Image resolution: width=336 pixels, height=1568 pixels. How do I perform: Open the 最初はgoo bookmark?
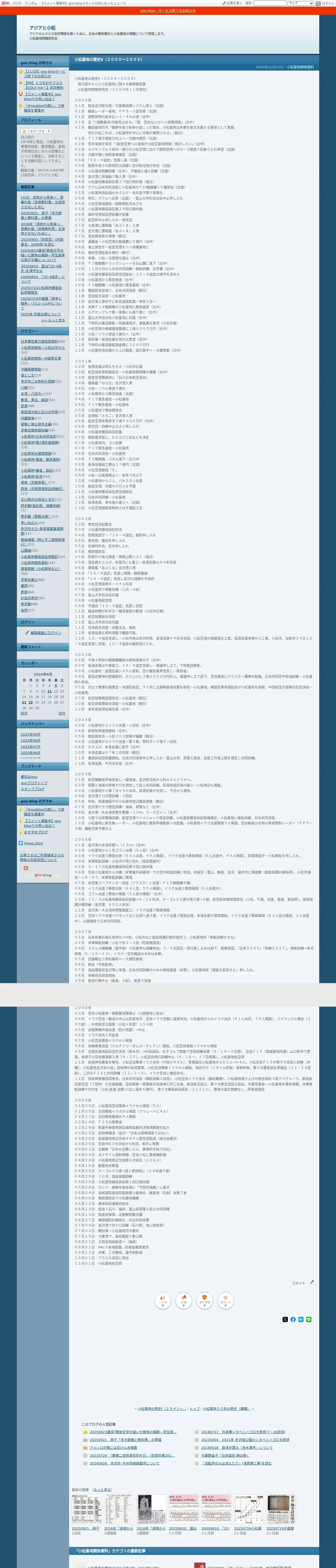[x=29, y=777]
